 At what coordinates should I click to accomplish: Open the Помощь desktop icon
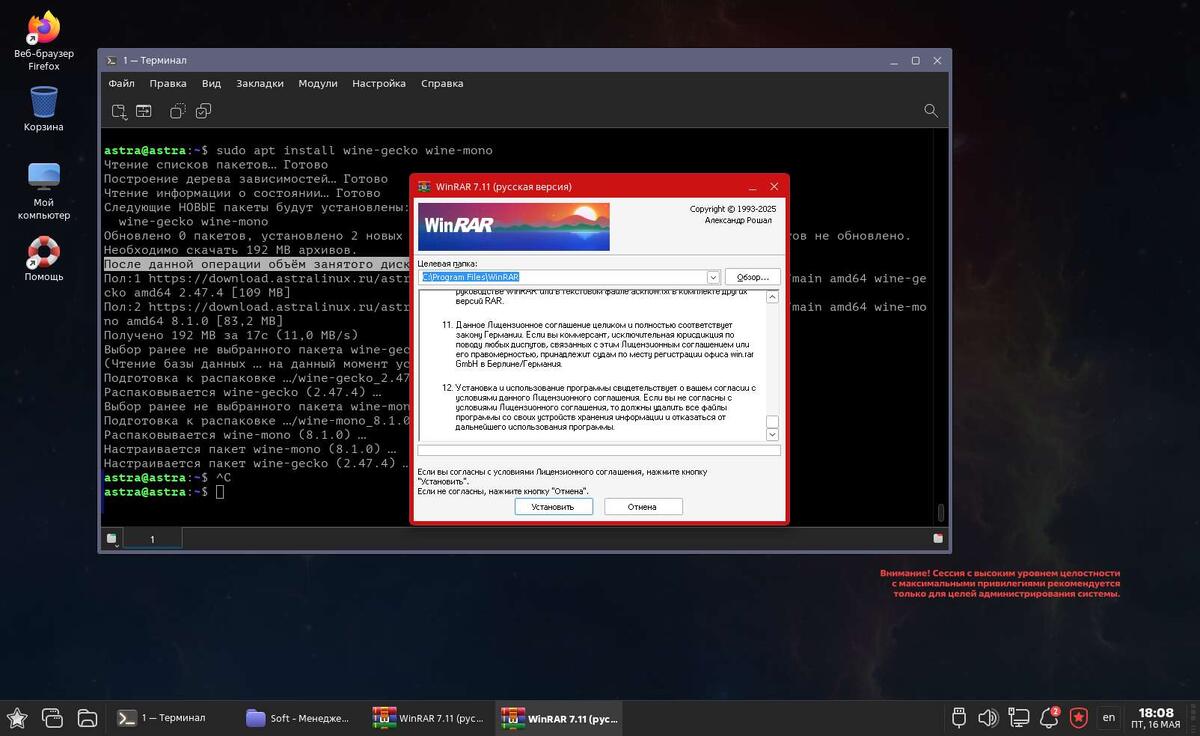pos(44,258)
